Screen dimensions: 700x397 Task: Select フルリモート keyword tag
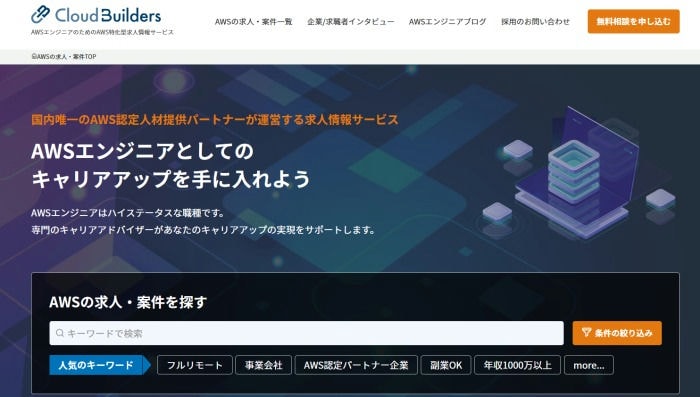point(195,365)
